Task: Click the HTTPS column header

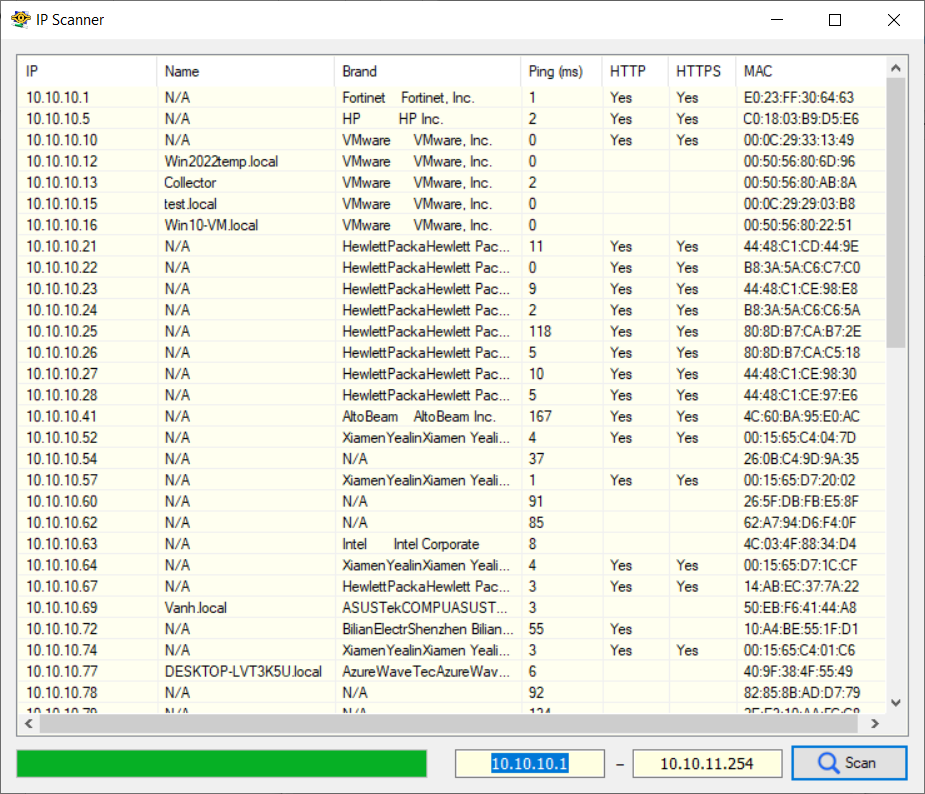Action: point(701,71)
